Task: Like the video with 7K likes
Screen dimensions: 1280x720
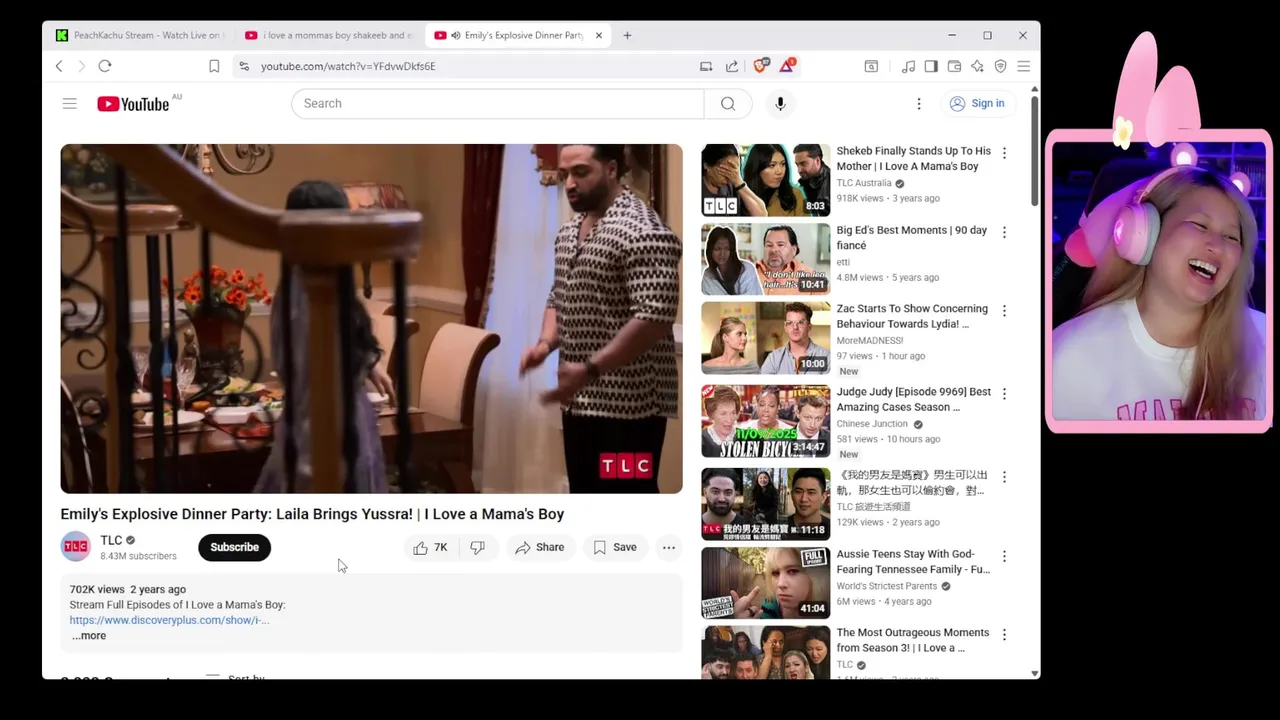Action: [430, 547]
